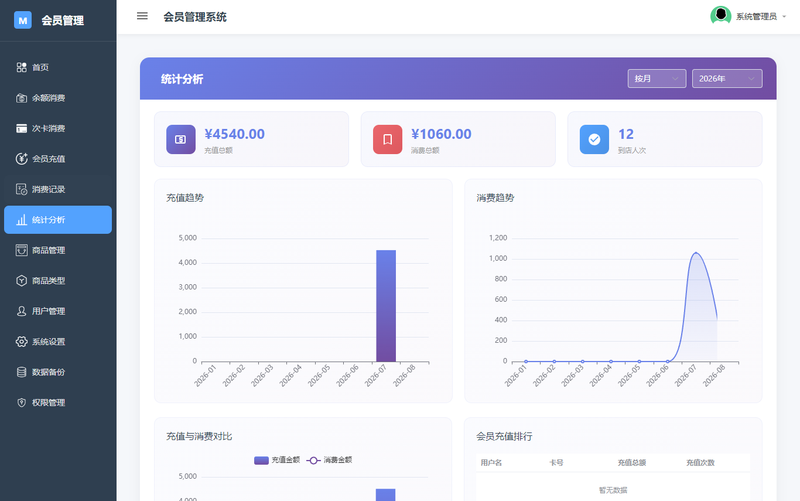Click the 2026-01 point on 消费趋势 line

click(526, 361)
